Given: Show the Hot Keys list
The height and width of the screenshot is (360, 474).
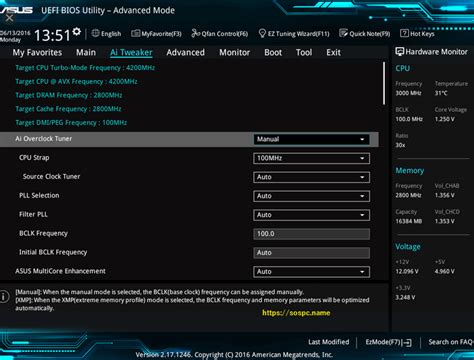Looking at the screenshot, I should (x=417, y=34).
